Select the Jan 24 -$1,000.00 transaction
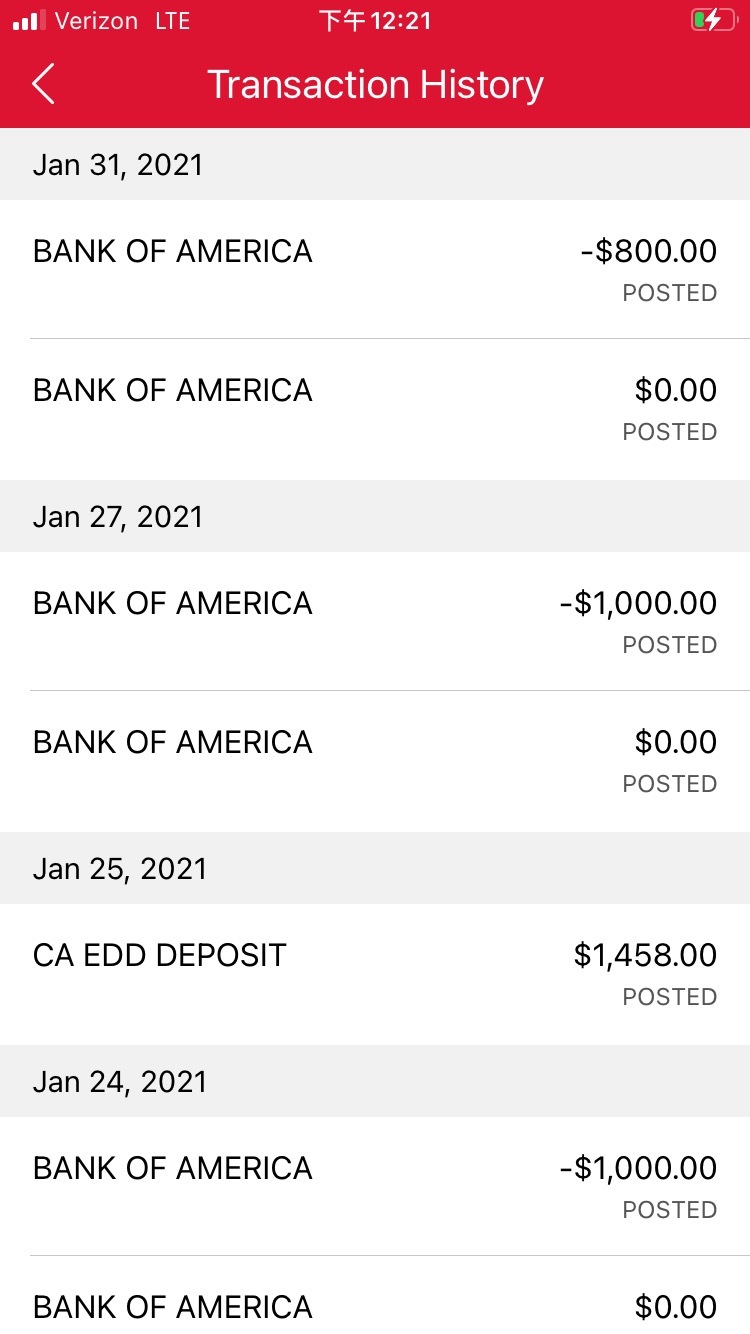750x1334 pixels. [375, 1185]
